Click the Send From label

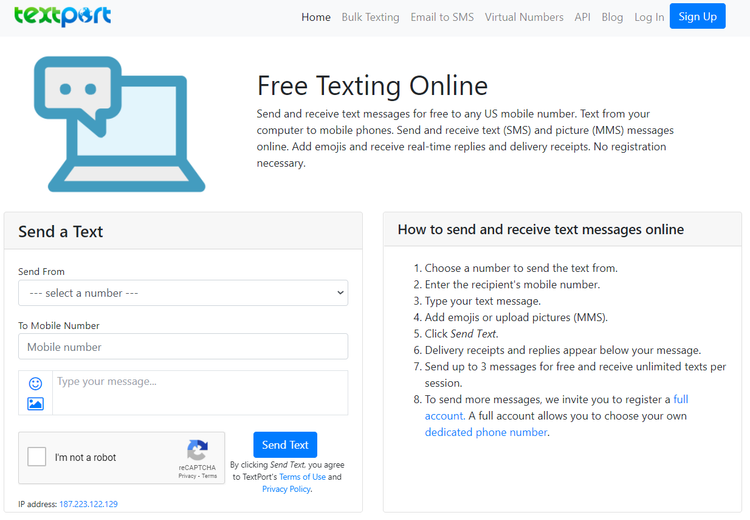(41, 271)
